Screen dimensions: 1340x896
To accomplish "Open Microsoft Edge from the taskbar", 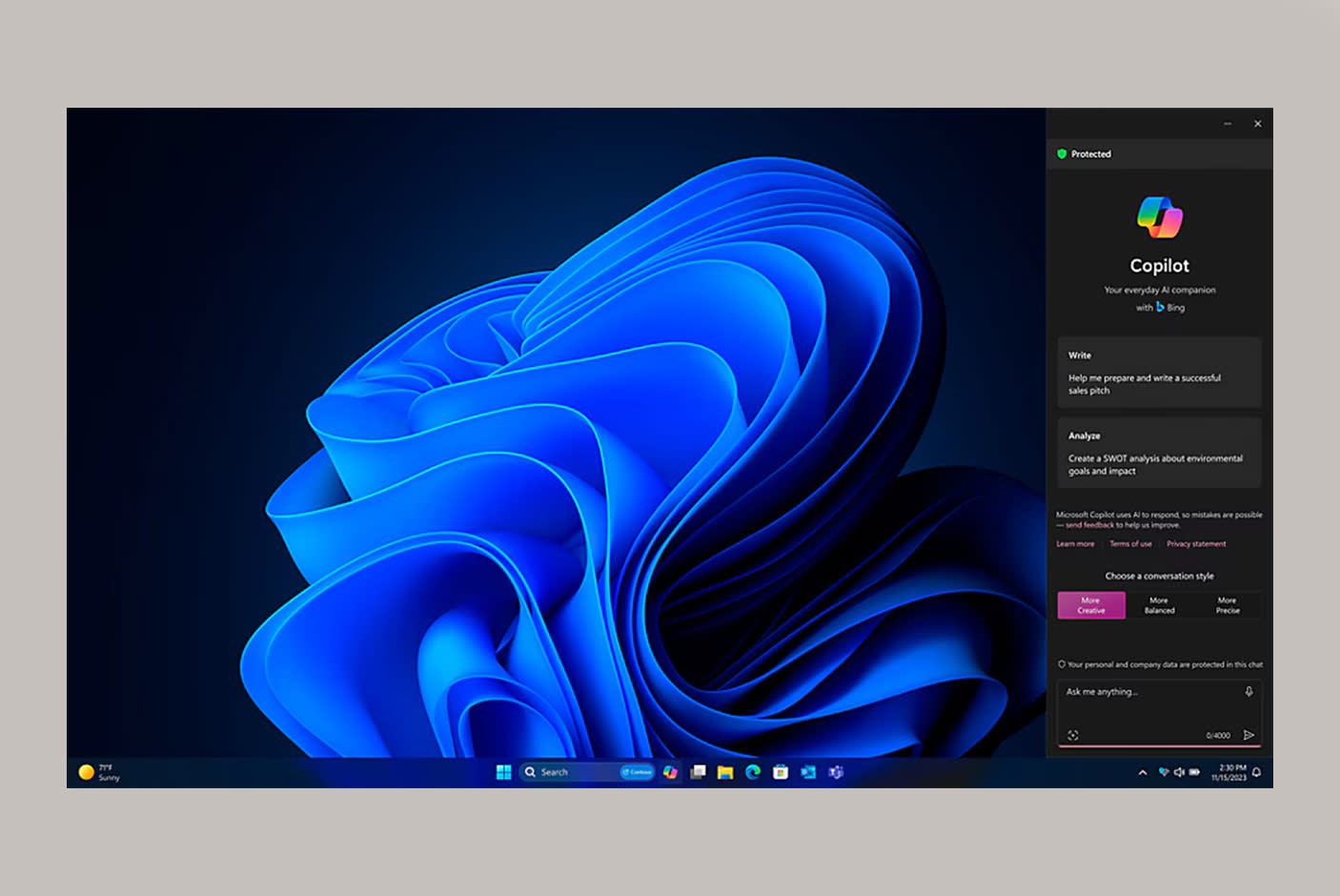I will coord(753,772).
